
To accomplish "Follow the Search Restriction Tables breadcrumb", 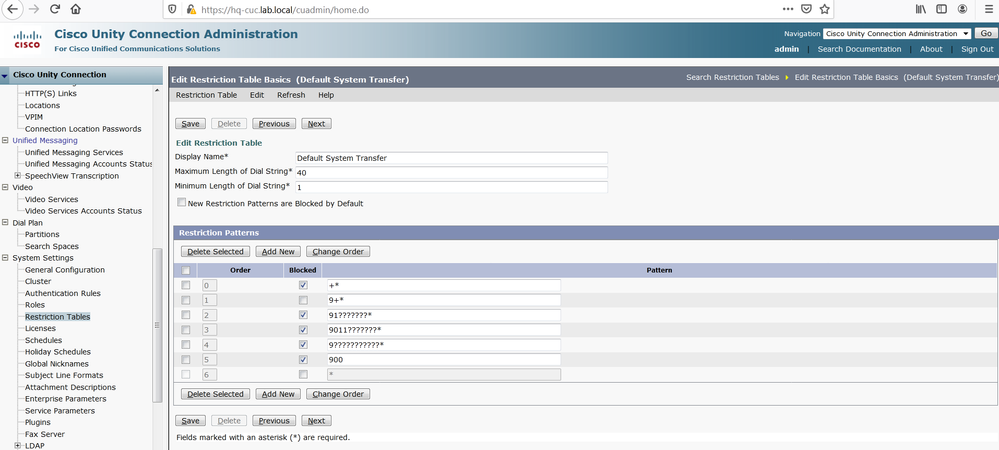I will (x=732, y=77).
